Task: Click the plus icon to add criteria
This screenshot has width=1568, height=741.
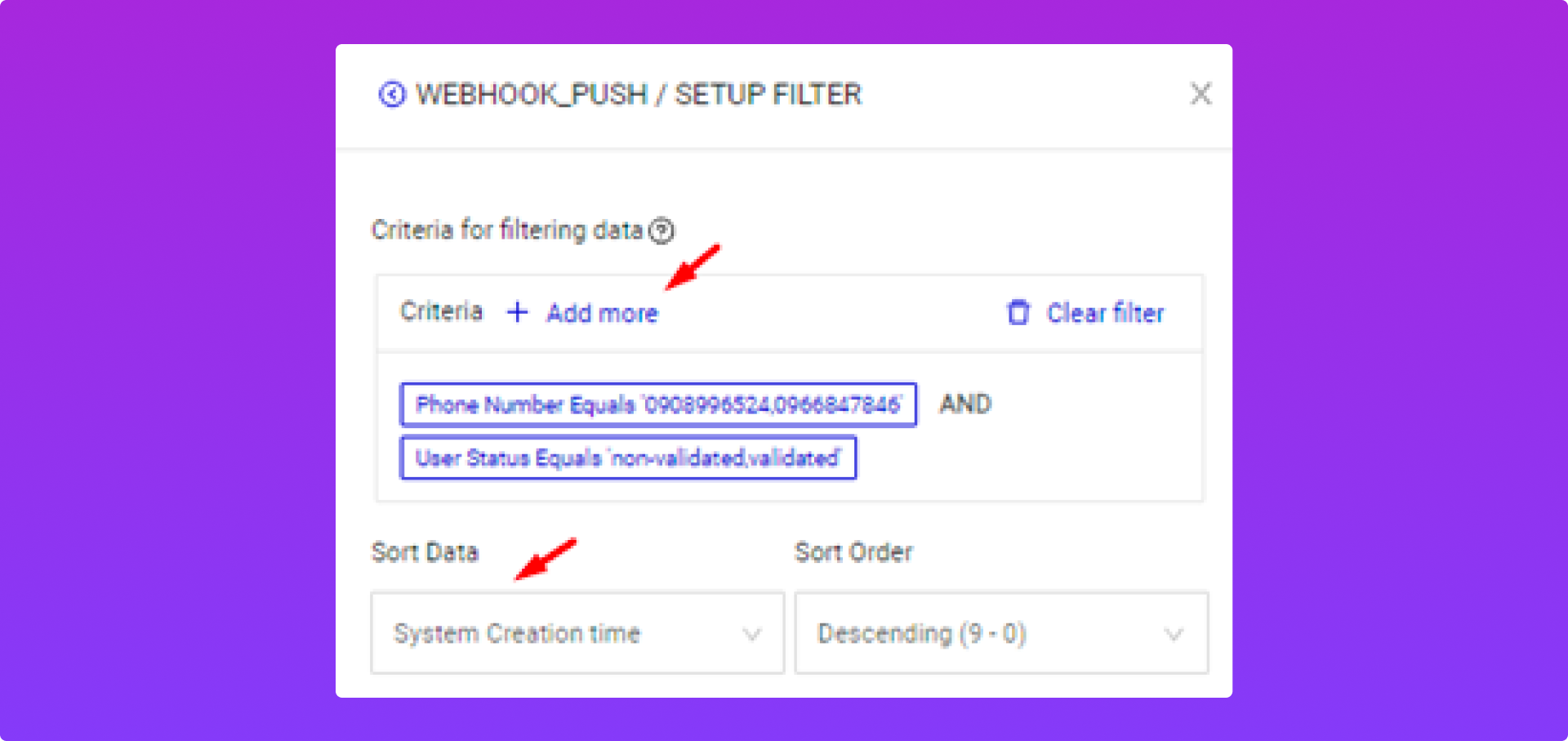Action: pyautogui.click(x=518, y=312)
